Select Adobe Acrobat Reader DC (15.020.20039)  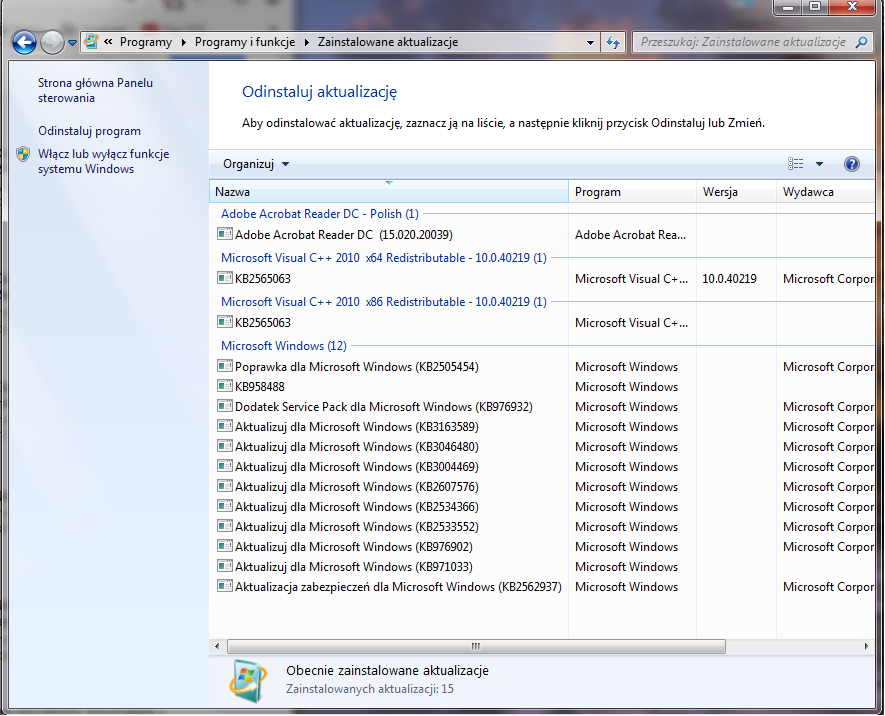[344, 235]
